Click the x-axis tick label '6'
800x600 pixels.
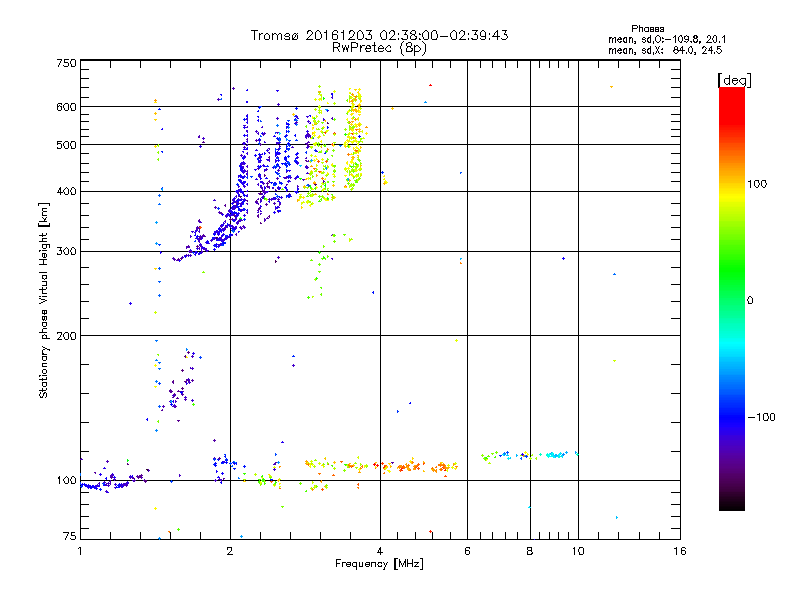click(x=467, y=551)
